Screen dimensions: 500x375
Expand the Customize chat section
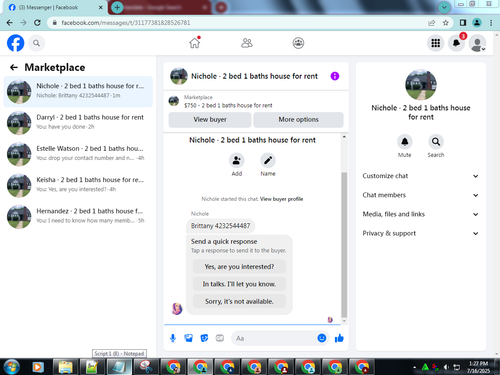tap(420, 176)
